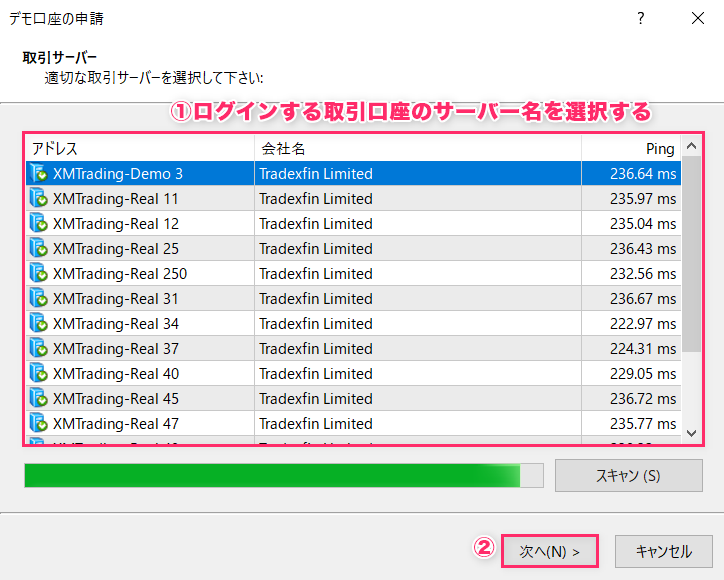Click Tradexfin Limited in XMTrading-Real 12 row
Viewport: 724px width, 580px height.
point(316,224)
